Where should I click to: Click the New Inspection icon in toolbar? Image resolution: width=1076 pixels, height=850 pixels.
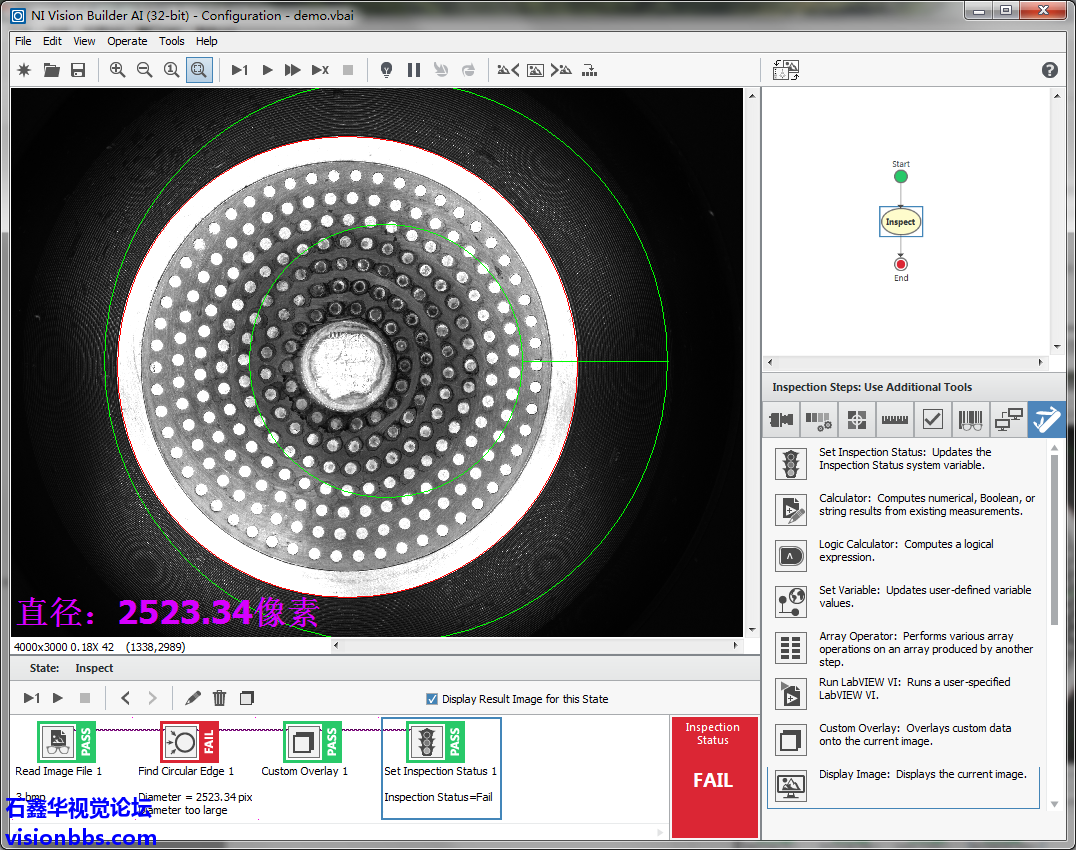coord(25,70)
